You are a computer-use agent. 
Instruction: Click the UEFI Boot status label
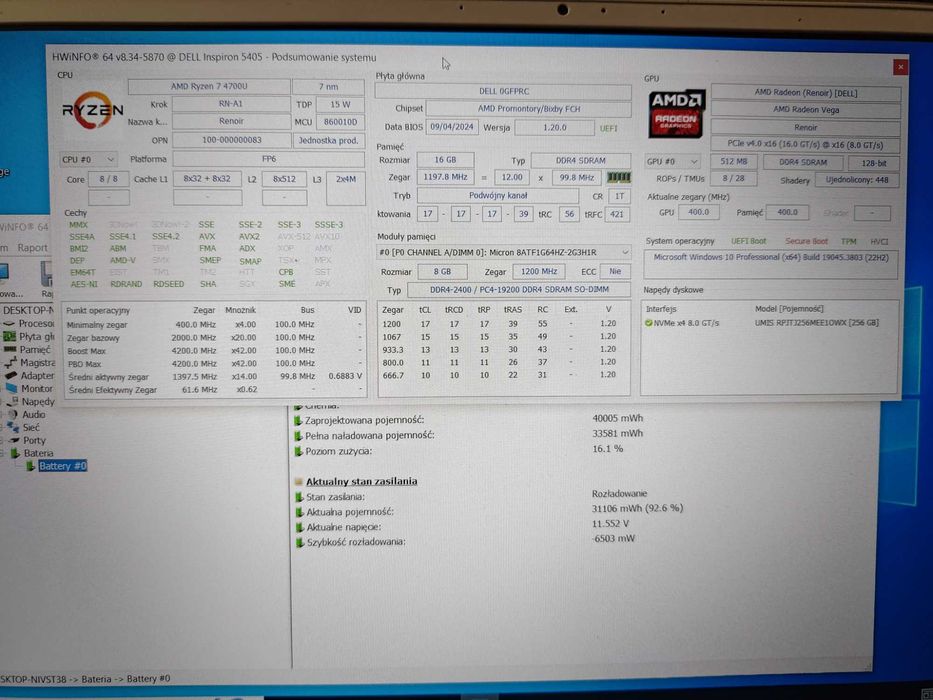pyautogui.click(x=749, y=241)
